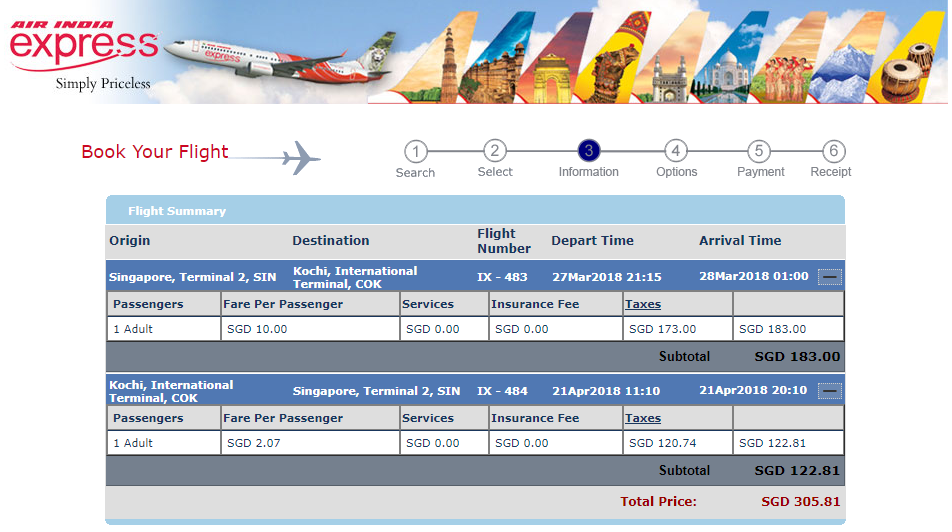Viewport: 952px width, 532px height.
Task: Click flight number IX - 483
Action: point(502,277)
